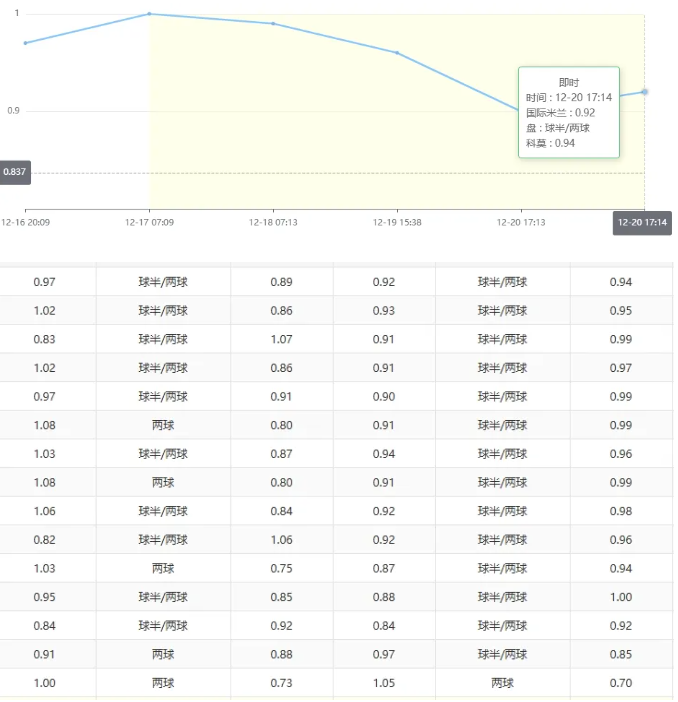
Task: Select the table cell showing 0.82
Action: point(44,540)
